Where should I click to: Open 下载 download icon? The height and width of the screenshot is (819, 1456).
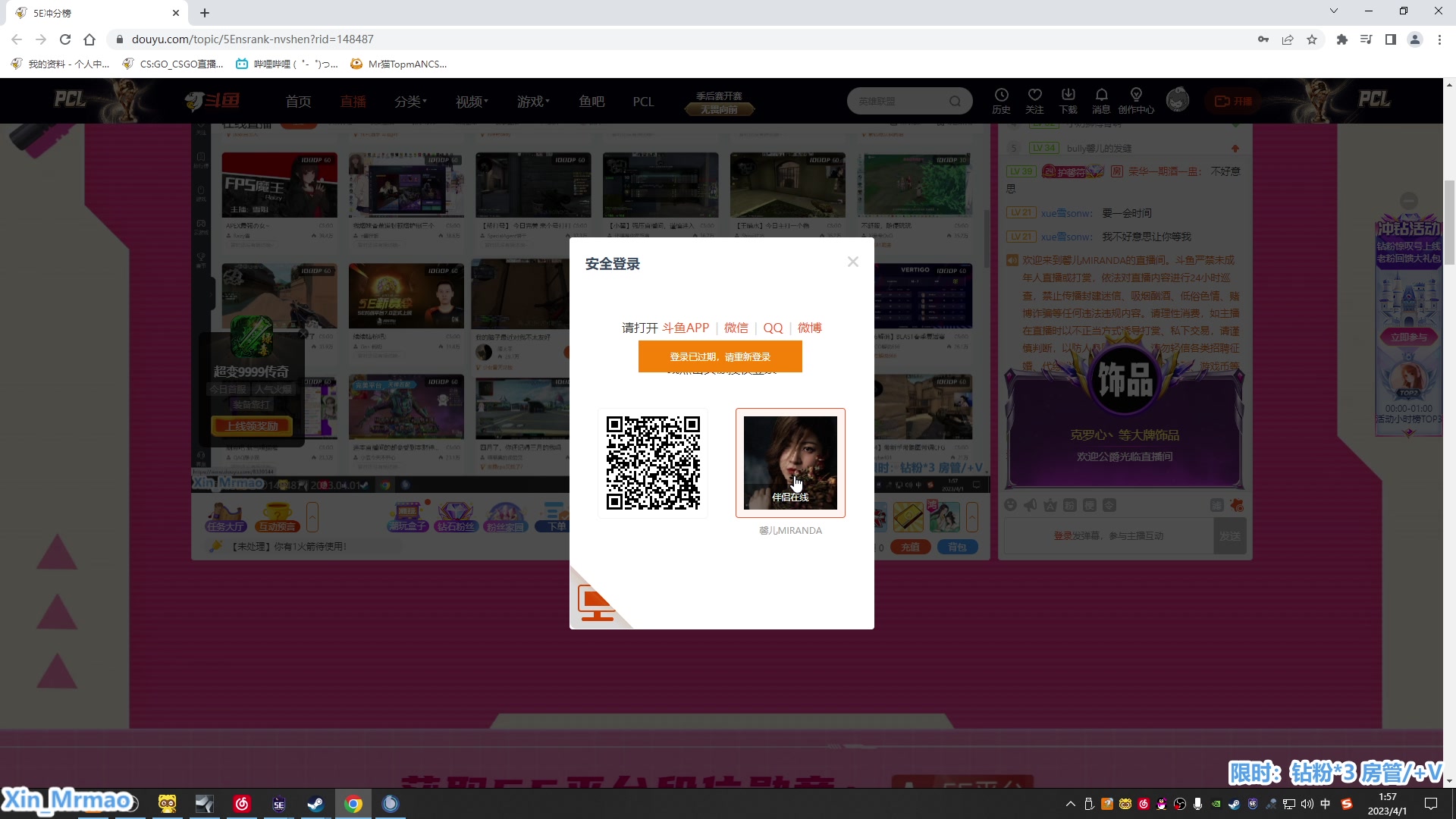pos(1068,100)
